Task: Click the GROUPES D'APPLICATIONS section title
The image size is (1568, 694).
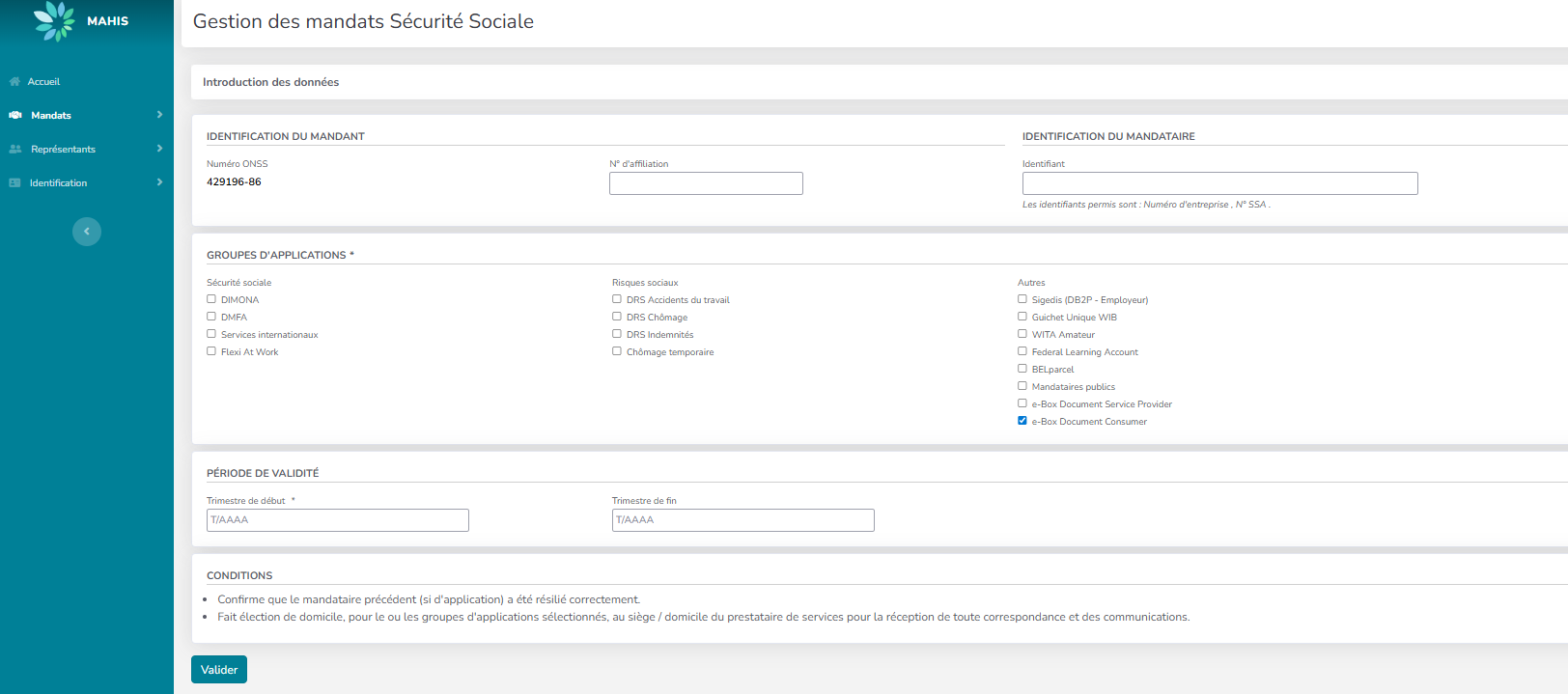Action: (280, 255)
